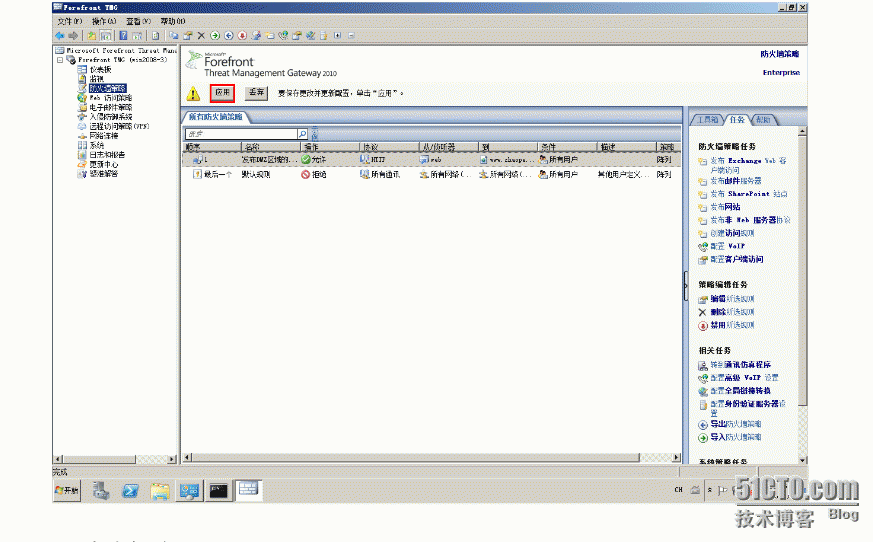Select 疑难解答 node in tree
The image size is (873, 542).
pyautogui.click(x=104, y=173)
